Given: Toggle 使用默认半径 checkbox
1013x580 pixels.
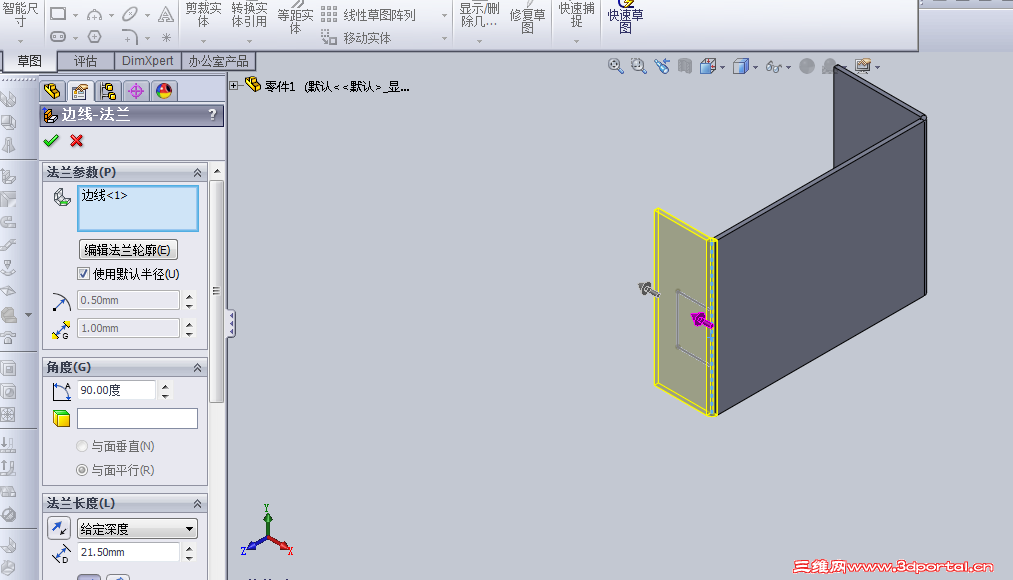Looking at the screenshot, I should click(x=83, y=274).
